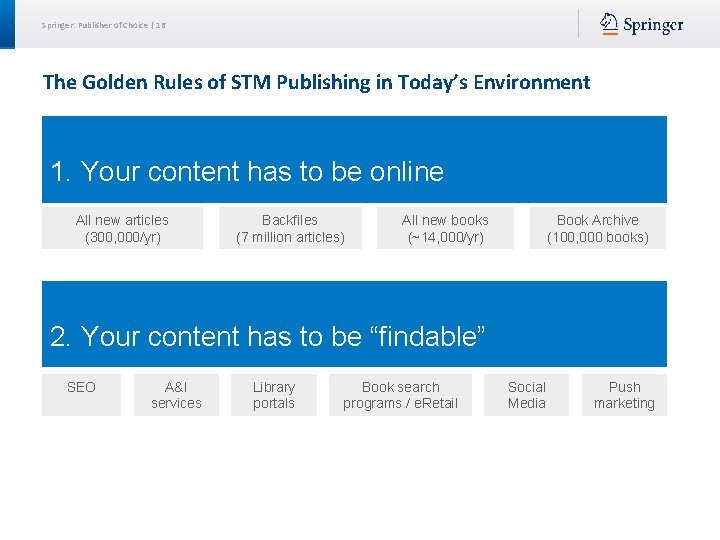This screenshot has height=540, width=720.
Task: Select the 'Backfiles (7 million articles)' box
Action: click(x=290, y=228)
